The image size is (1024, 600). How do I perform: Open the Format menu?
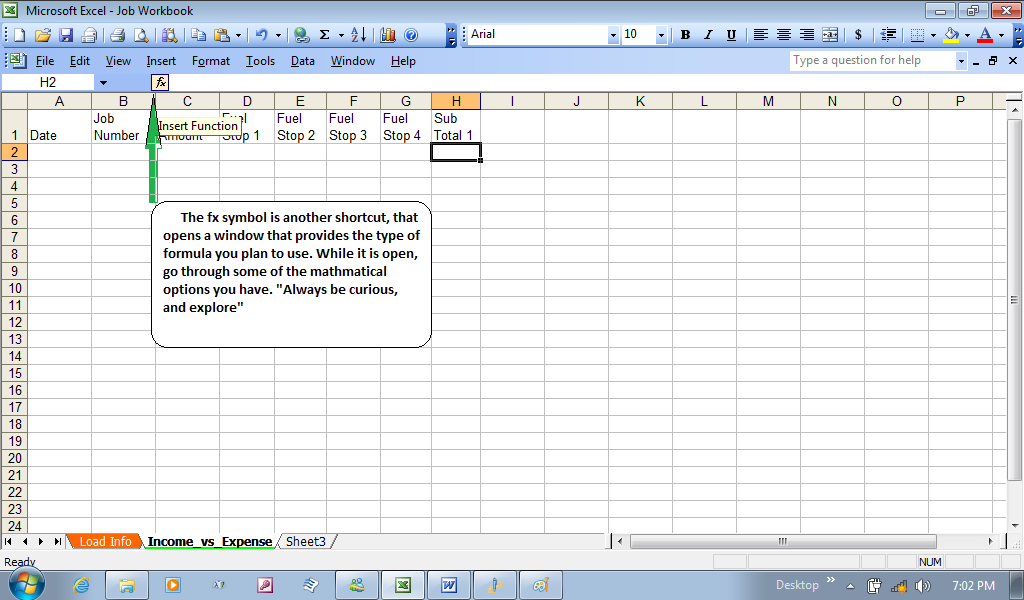211,61
